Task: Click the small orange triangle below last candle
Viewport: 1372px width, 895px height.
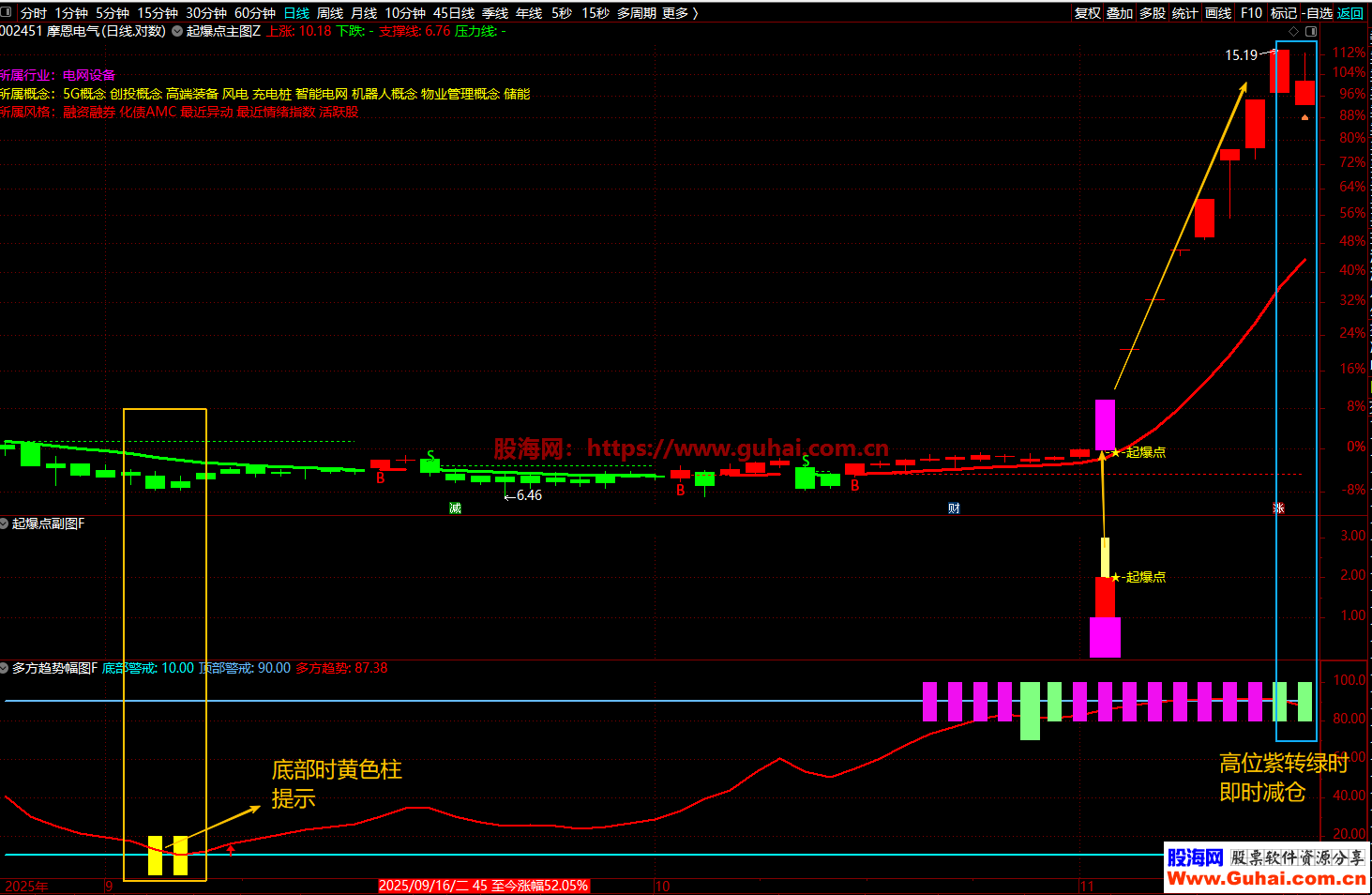Action: point(1304,117)
